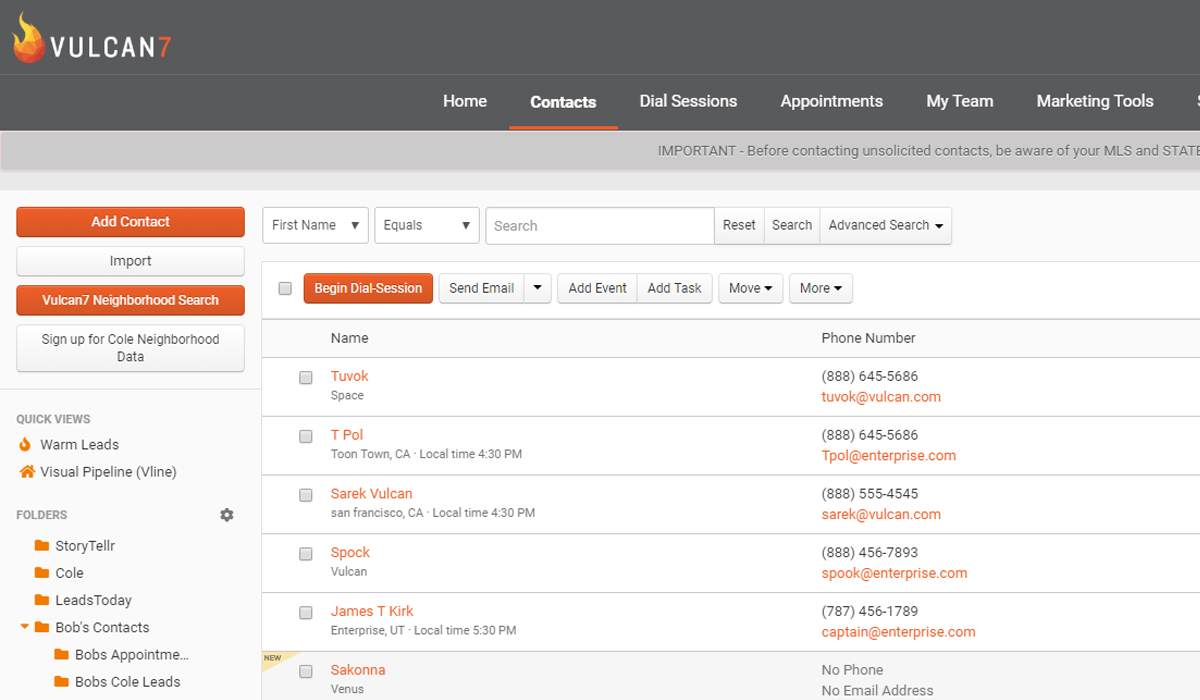Check the box for Sakonna
This screenshot has height=700, width=1200.
point(306,672)
